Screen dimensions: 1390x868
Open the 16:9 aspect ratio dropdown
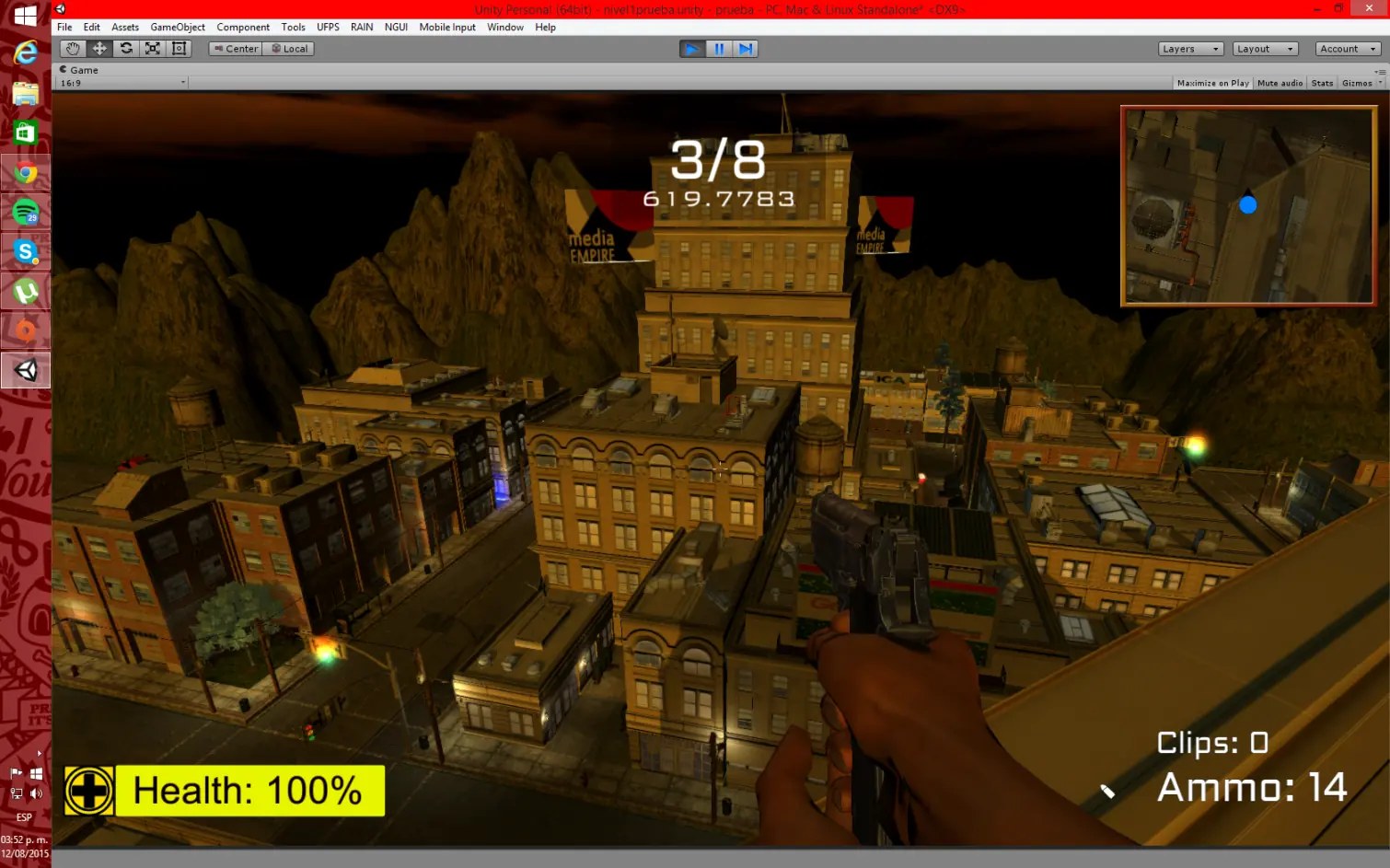click(122, 83)
